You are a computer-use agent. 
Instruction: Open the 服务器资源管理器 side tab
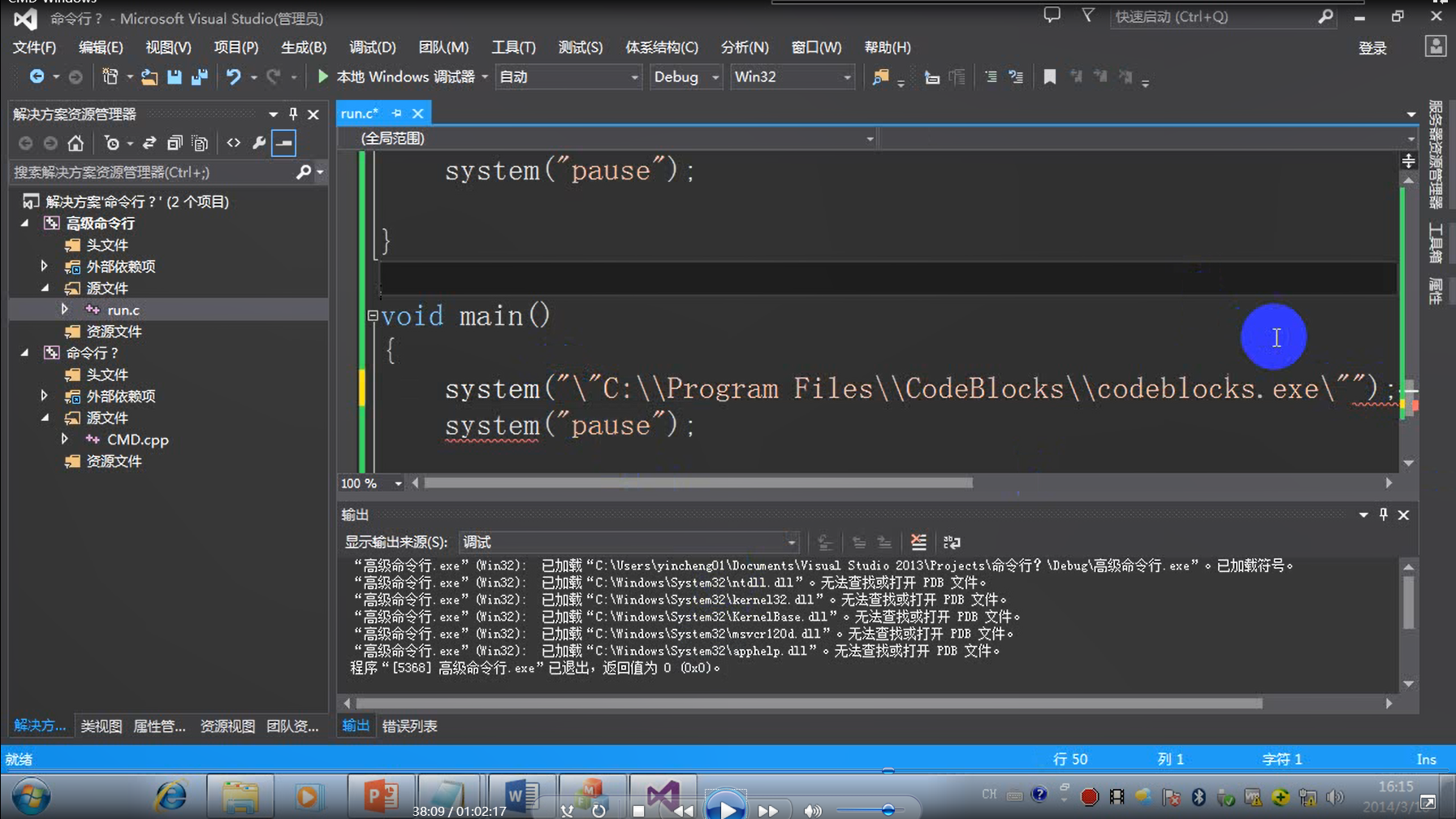click(x=1436, y=154)
